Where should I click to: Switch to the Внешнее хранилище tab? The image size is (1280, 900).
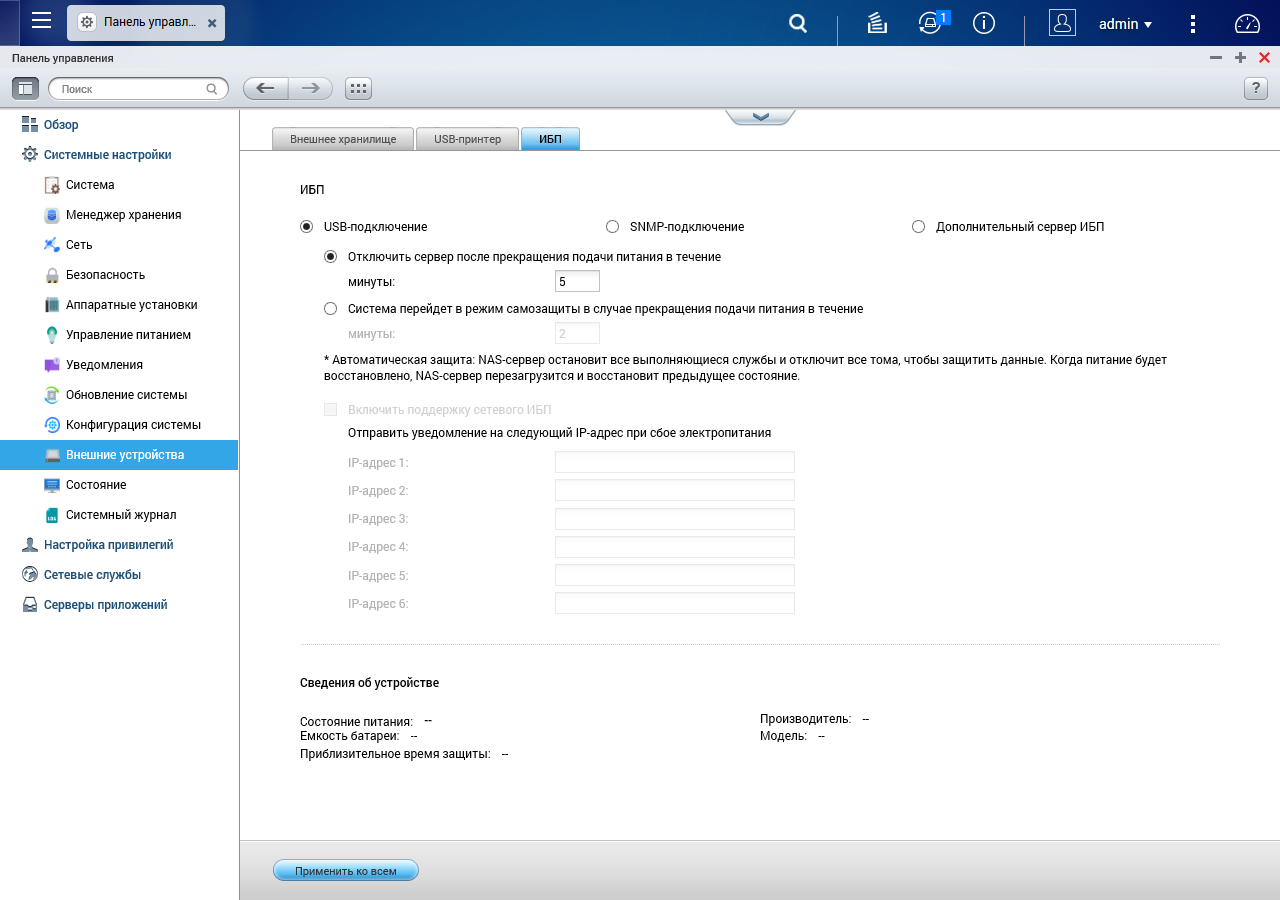(x=343, y=139)
